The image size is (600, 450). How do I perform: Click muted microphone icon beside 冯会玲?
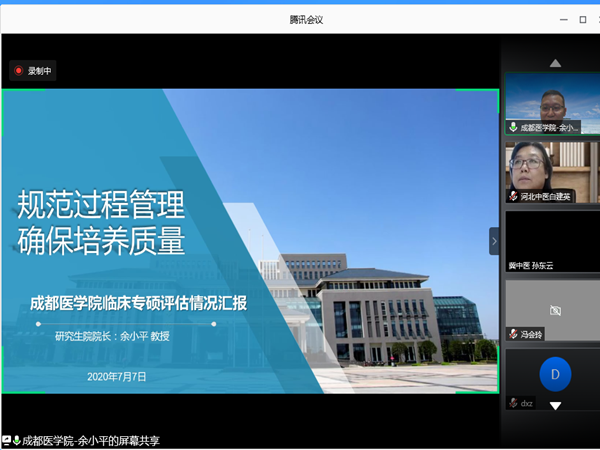click(x=513, y=334)
